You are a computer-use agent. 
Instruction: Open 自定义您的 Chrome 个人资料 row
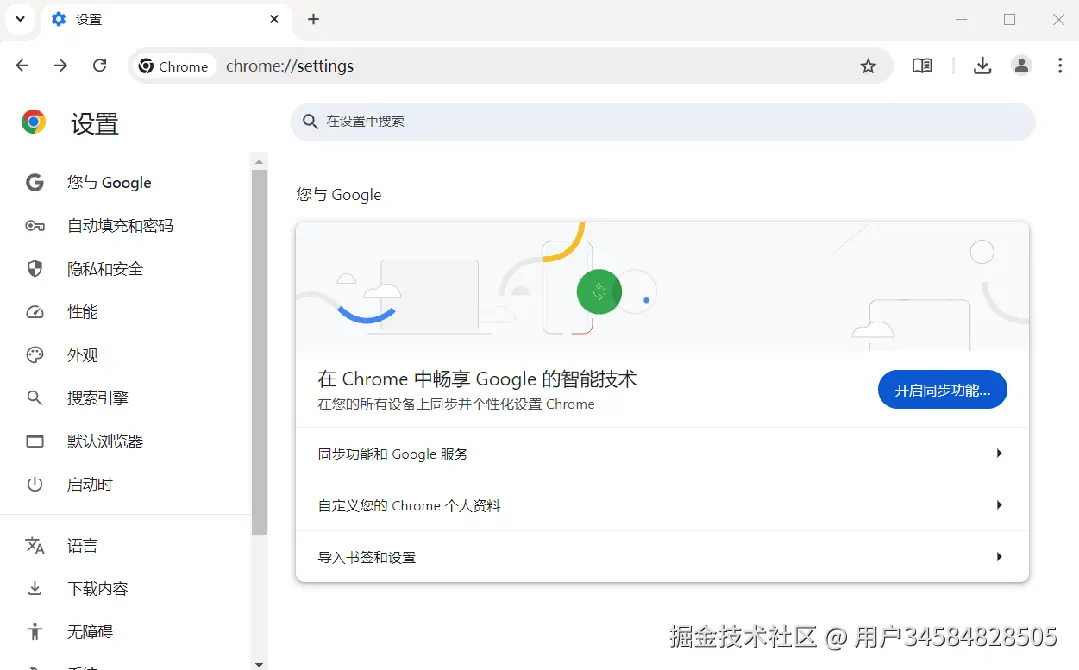(662, 505)
